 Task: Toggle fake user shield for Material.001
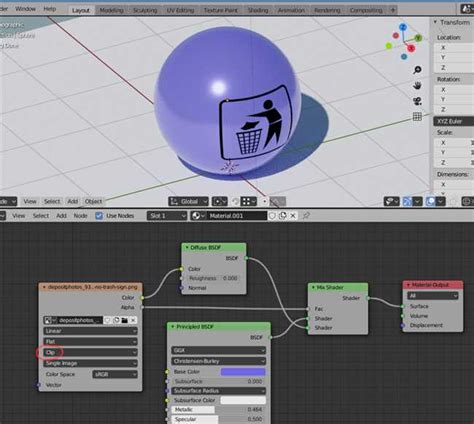coord(272,216)
